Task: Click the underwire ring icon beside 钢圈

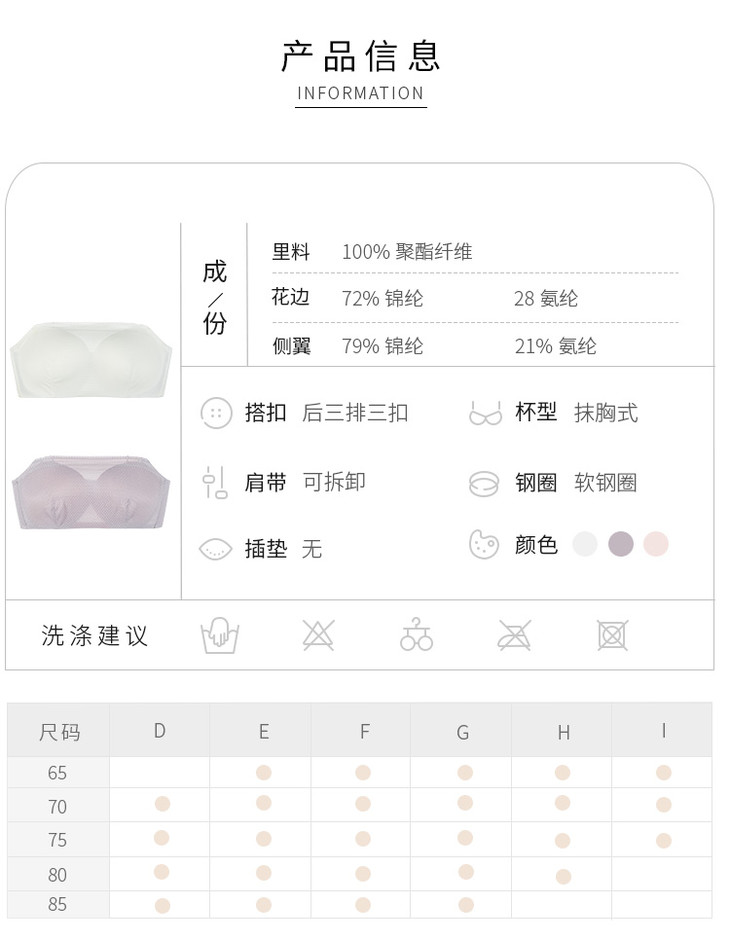Action: coord(484,483)
